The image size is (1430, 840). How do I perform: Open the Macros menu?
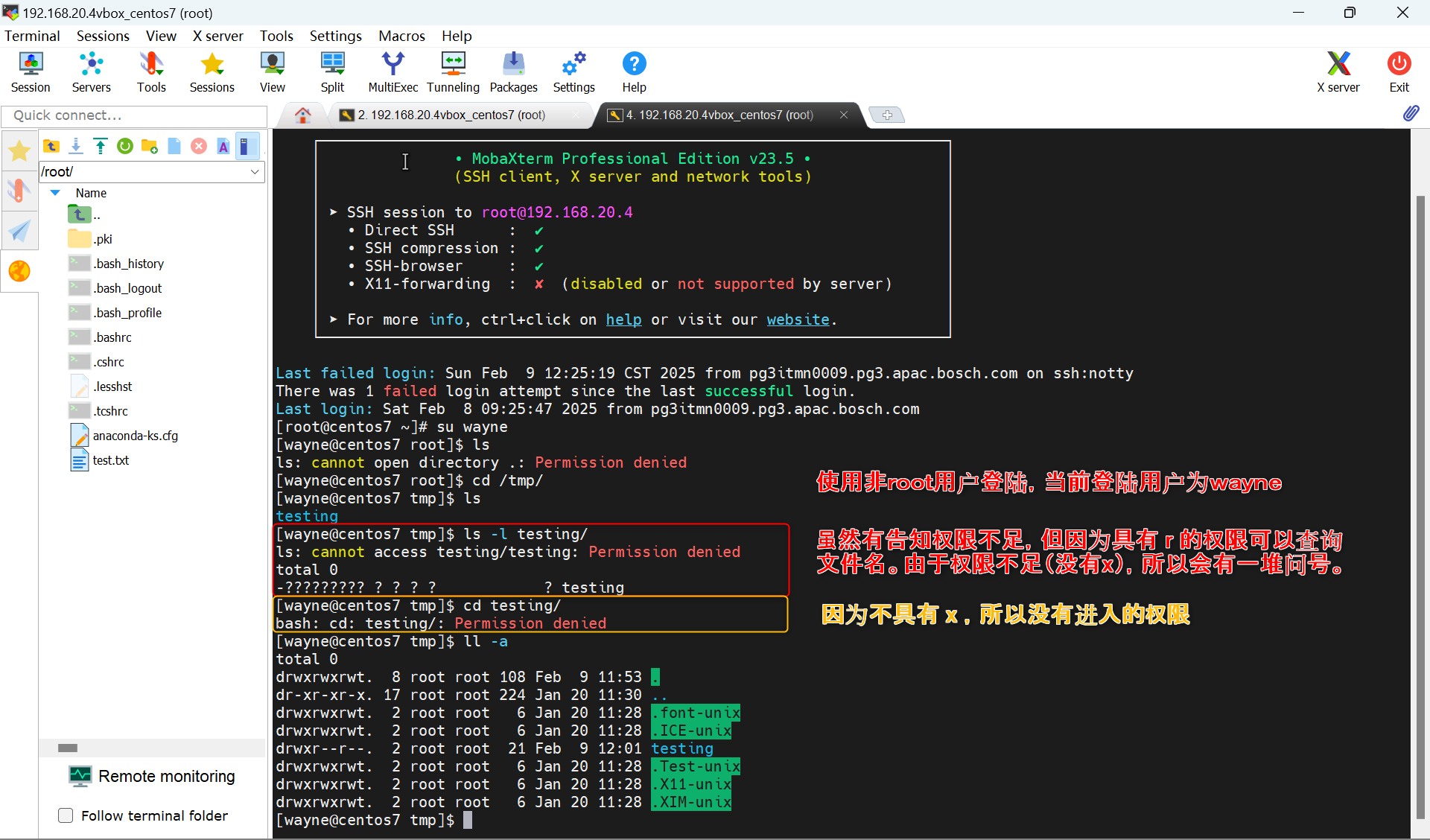point(401,36)
